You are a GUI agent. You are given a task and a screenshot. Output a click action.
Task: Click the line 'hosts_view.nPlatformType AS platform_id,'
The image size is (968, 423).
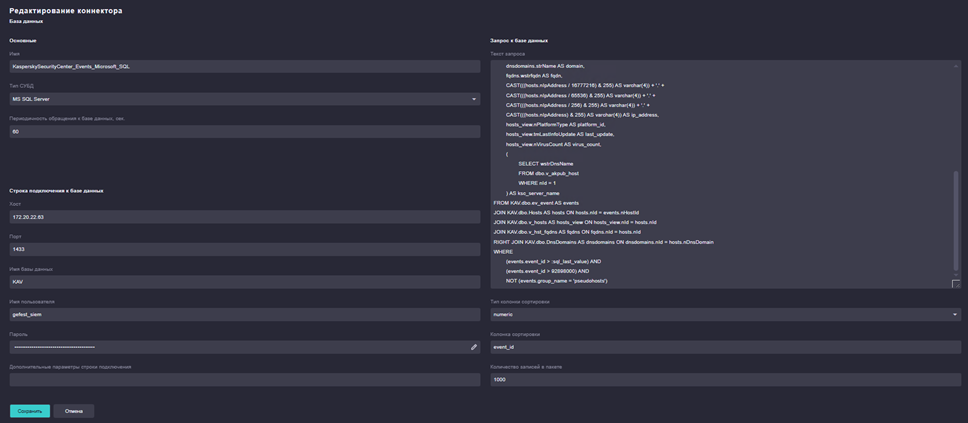point(556,124)
